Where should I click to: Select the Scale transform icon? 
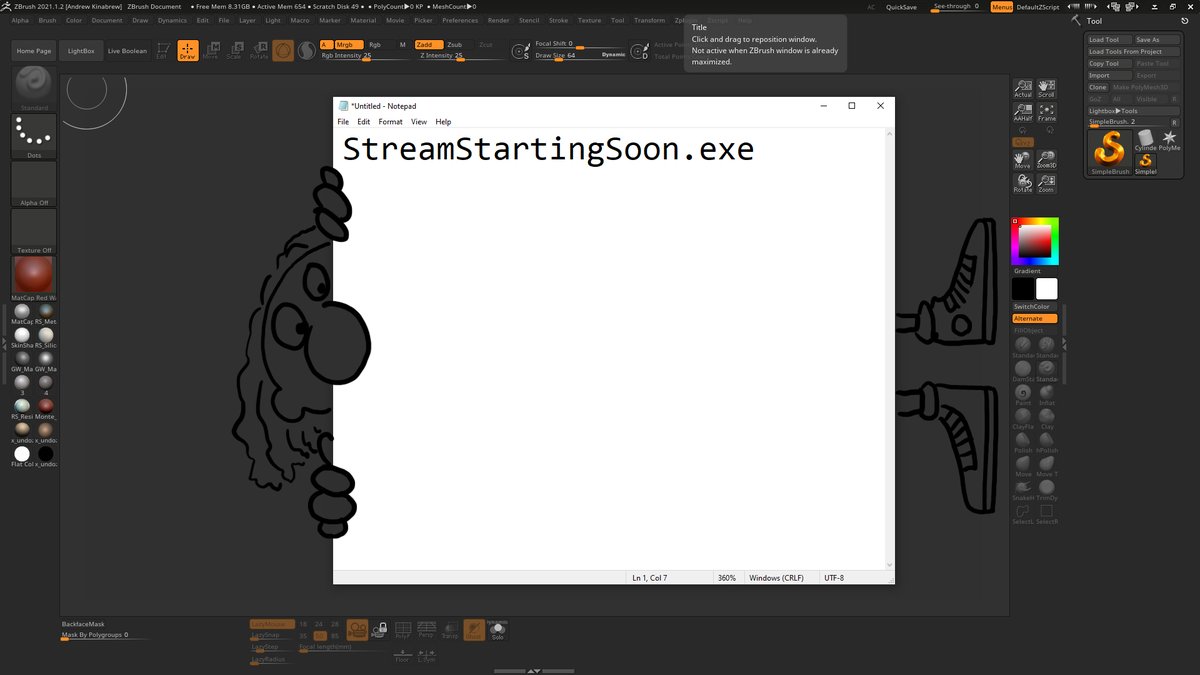234,51
